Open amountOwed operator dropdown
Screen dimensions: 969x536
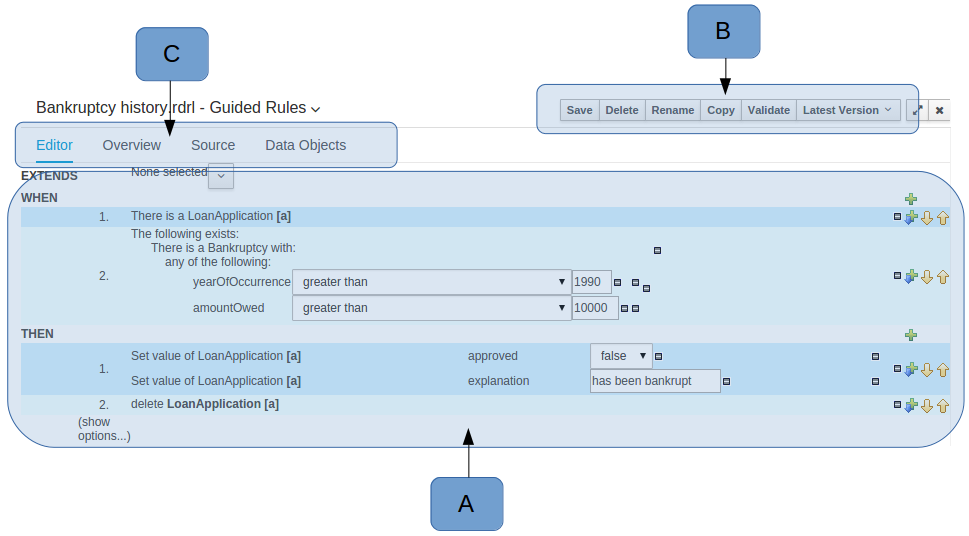click(431, 308)
